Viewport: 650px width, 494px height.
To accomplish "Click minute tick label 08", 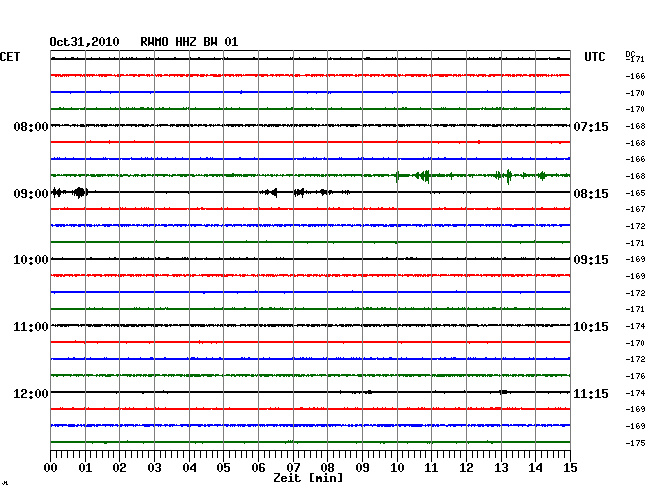I will click(327, 468).
